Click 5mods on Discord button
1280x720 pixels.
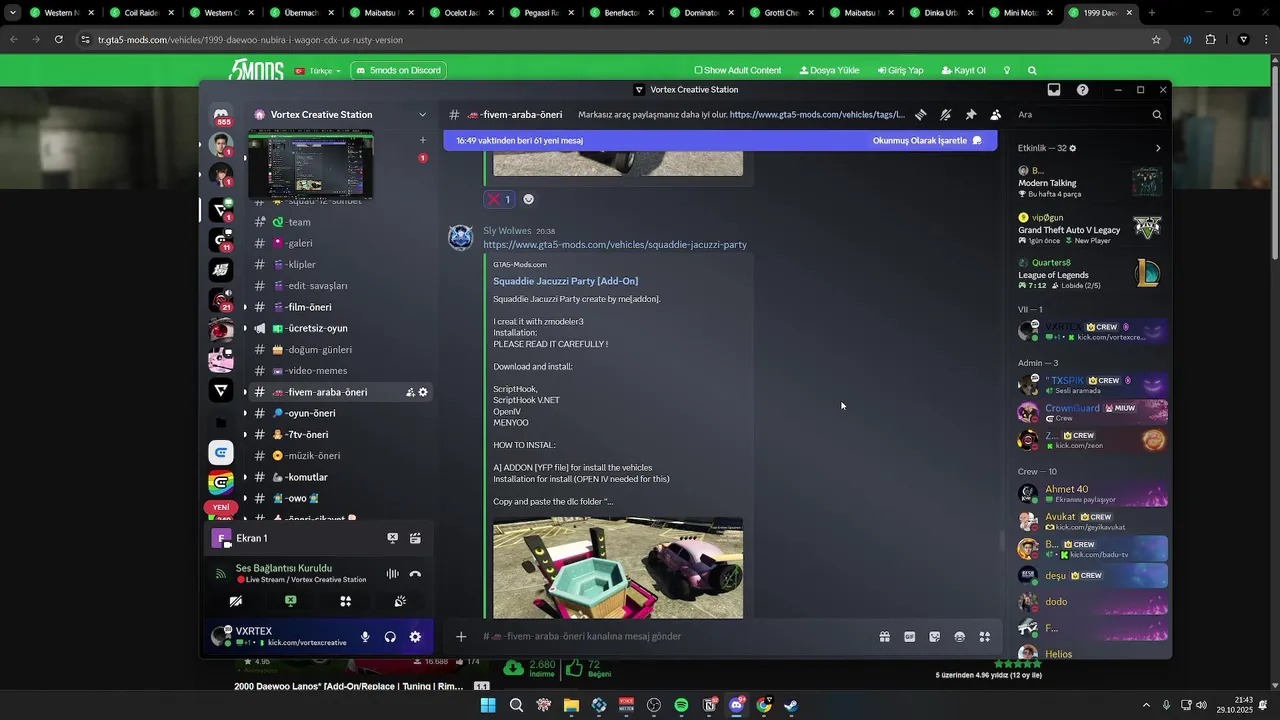click(398, 71)
